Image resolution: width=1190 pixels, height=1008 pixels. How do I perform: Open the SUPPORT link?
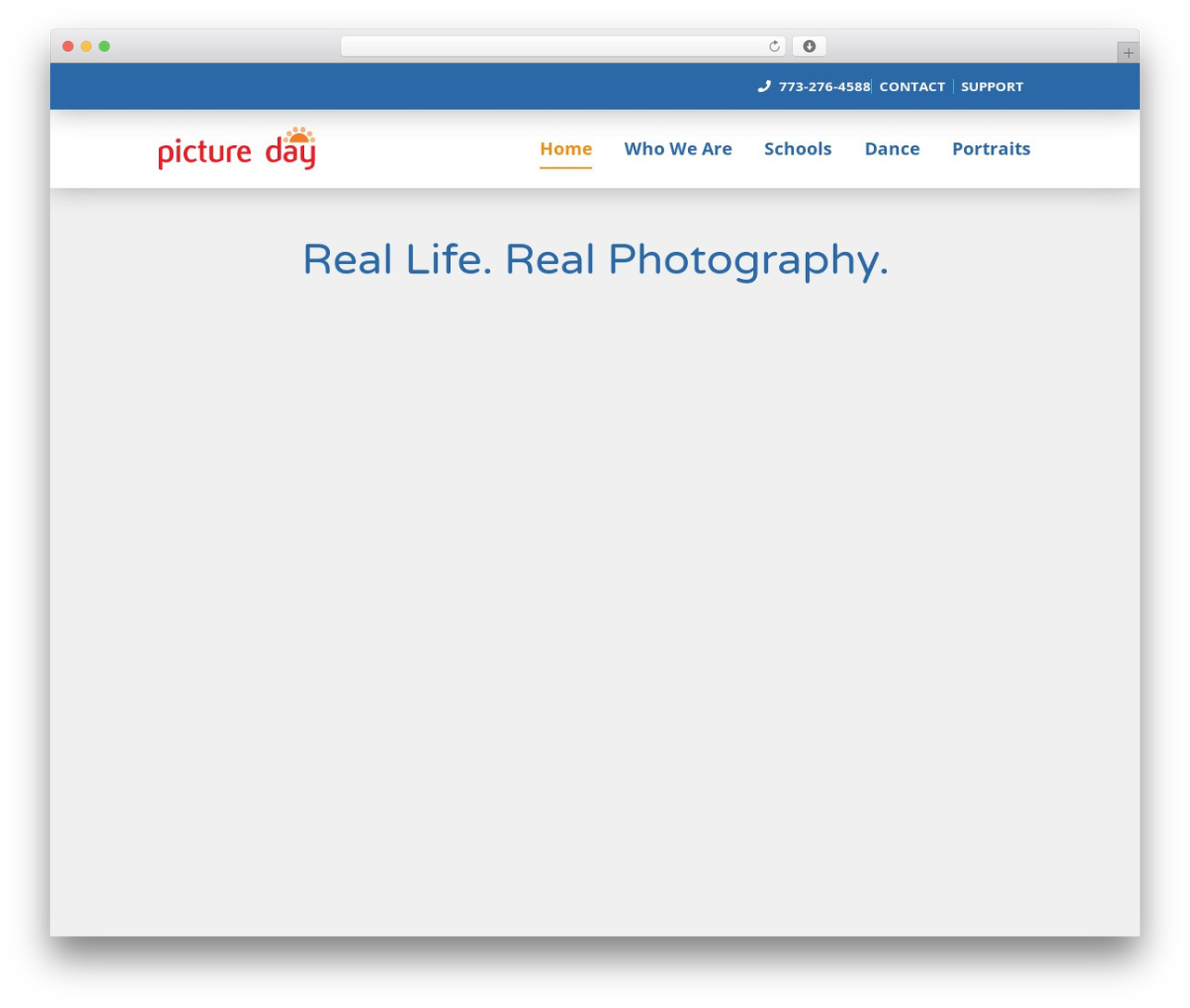[x=992, y=86]
